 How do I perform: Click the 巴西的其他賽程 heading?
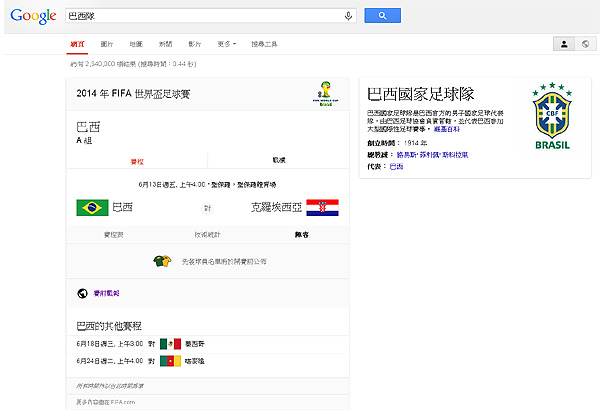(x=109, y=326)
